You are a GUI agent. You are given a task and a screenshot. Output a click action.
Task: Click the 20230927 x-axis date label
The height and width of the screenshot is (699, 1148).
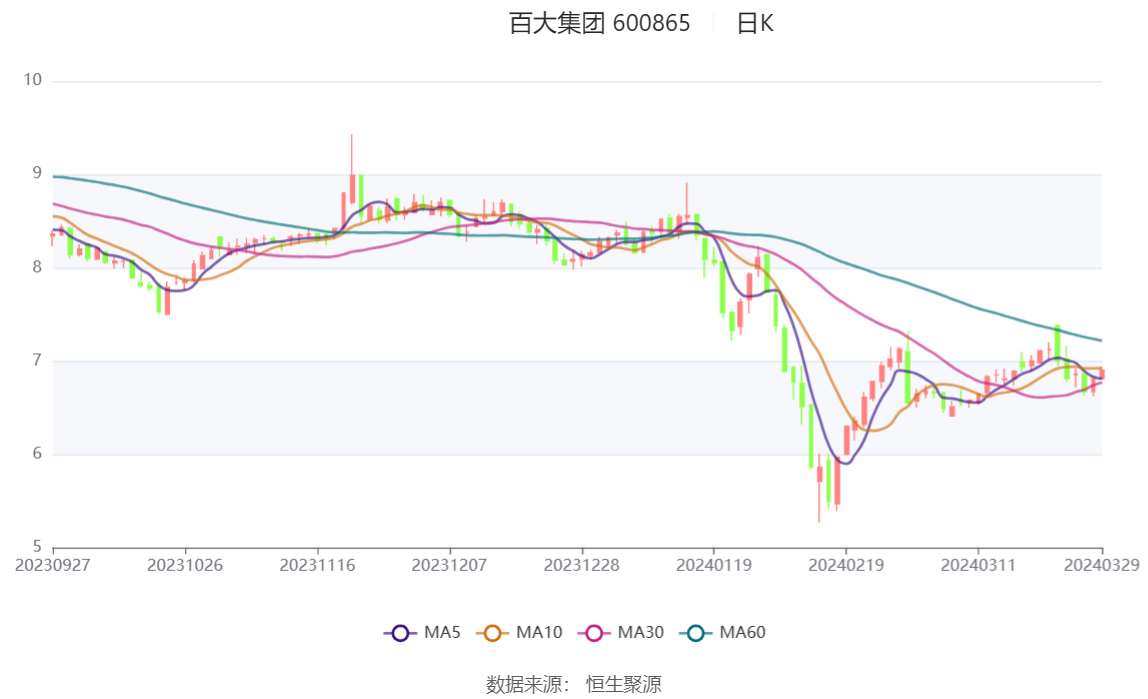(x=53, y=566)
